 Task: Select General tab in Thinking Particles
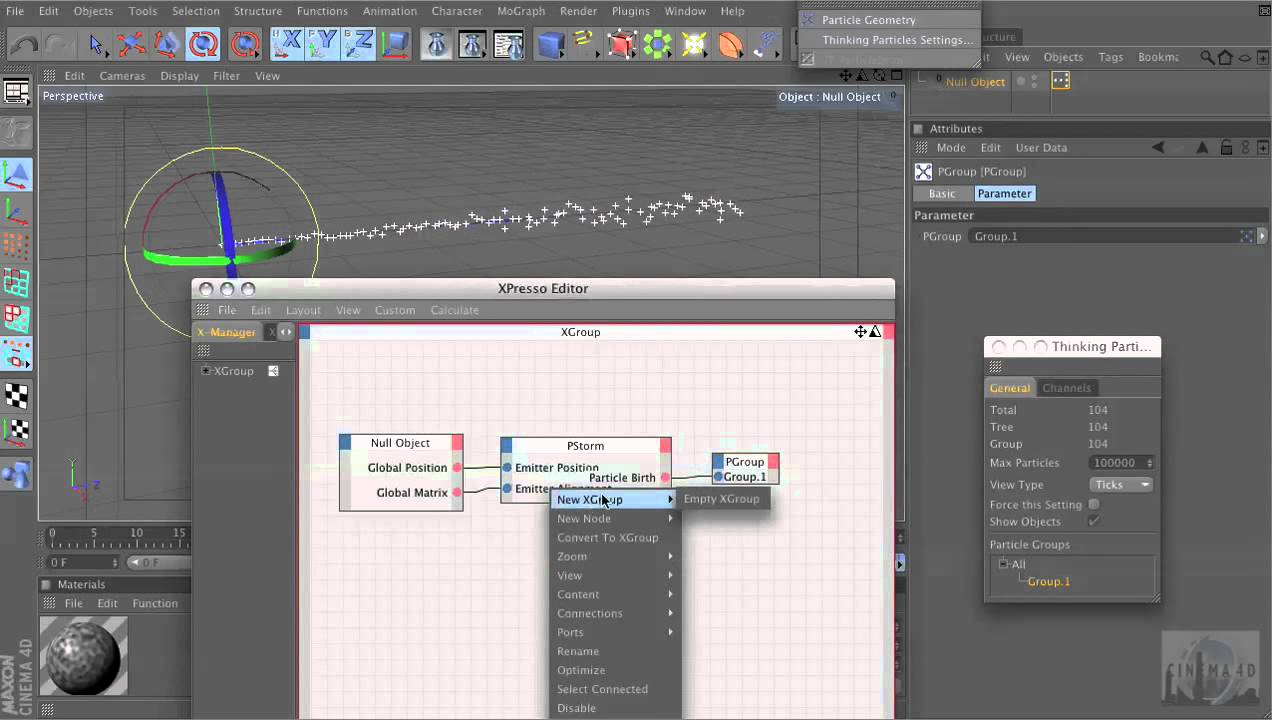(x=1009, y=388)
